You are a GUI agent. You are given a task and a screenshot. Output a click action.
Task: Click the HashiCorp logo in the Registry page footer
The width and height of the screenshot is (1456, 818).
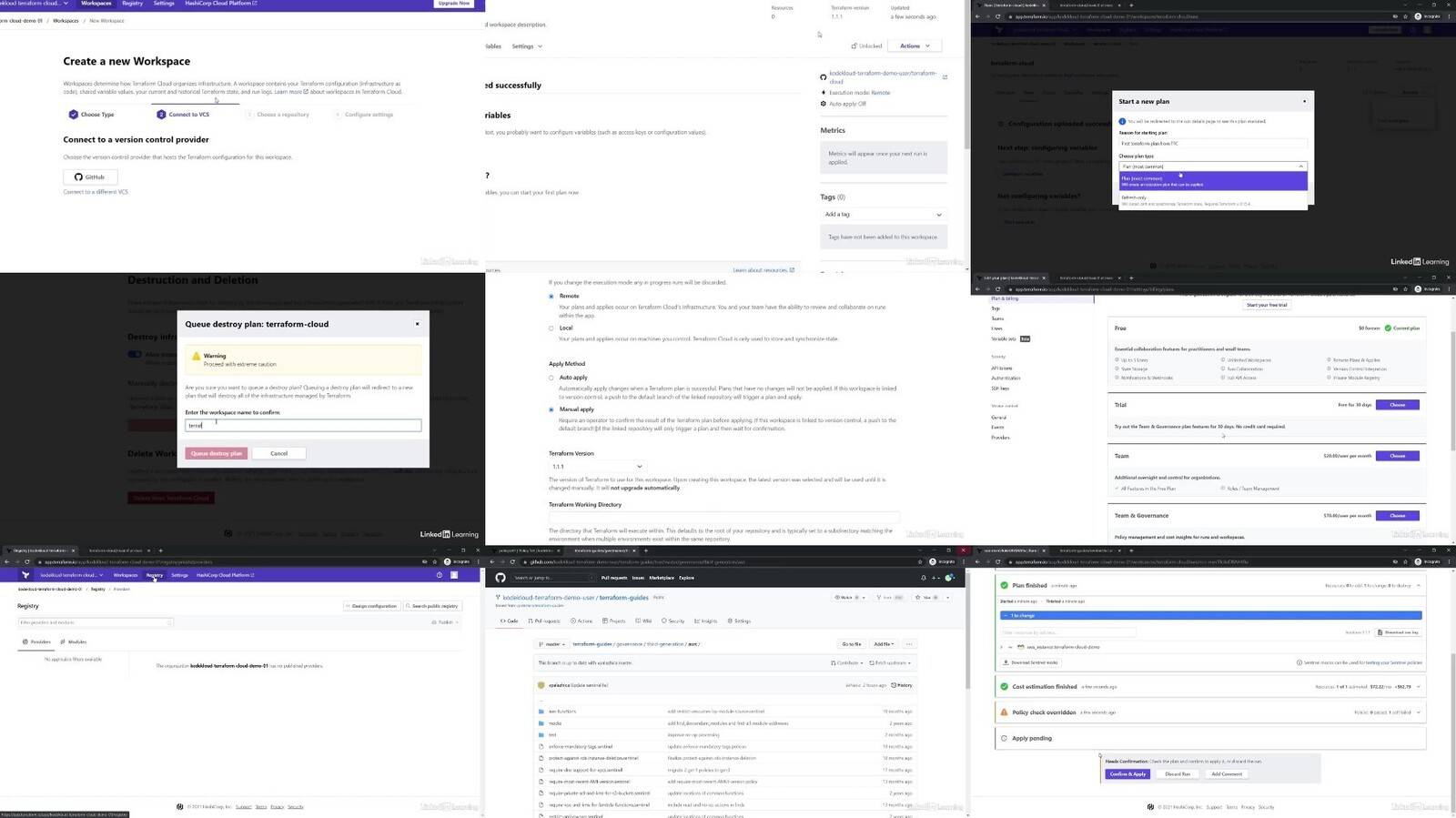tap(179, 807)
